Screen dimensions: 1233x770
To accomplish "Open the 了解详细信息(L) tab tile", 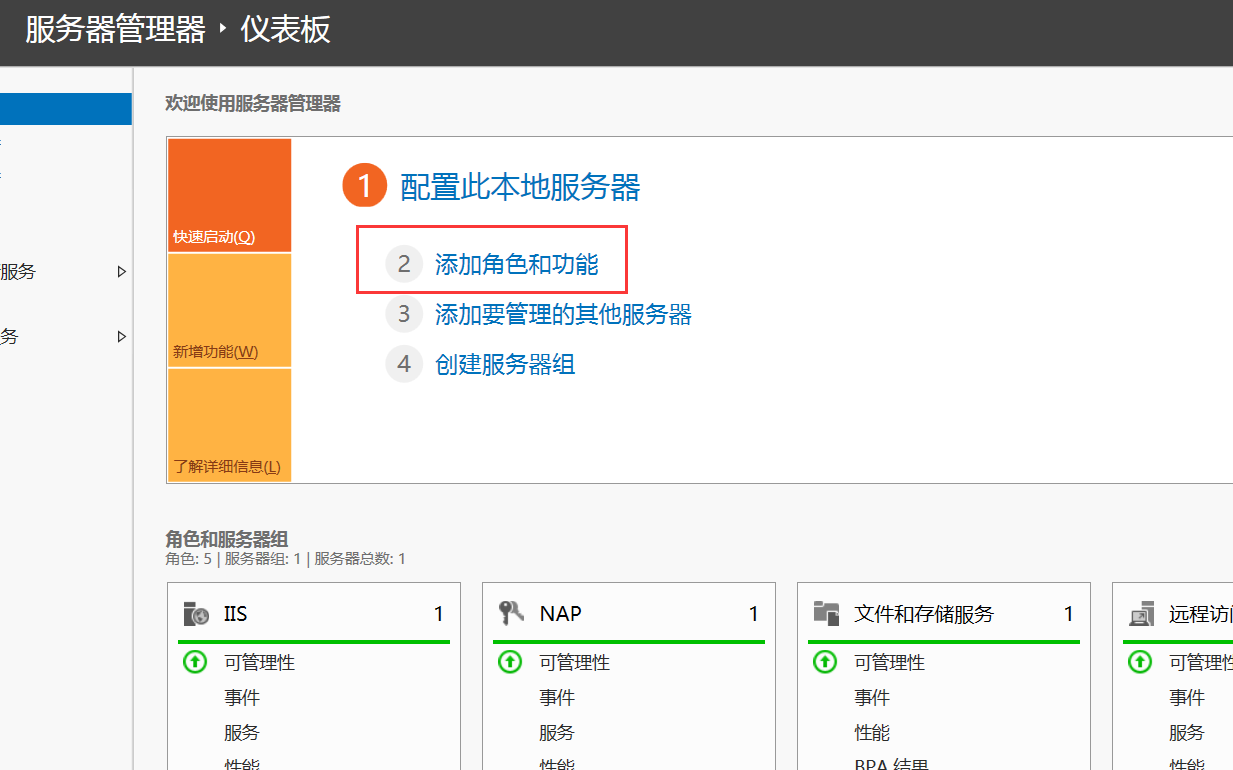I will pos(229,426).
